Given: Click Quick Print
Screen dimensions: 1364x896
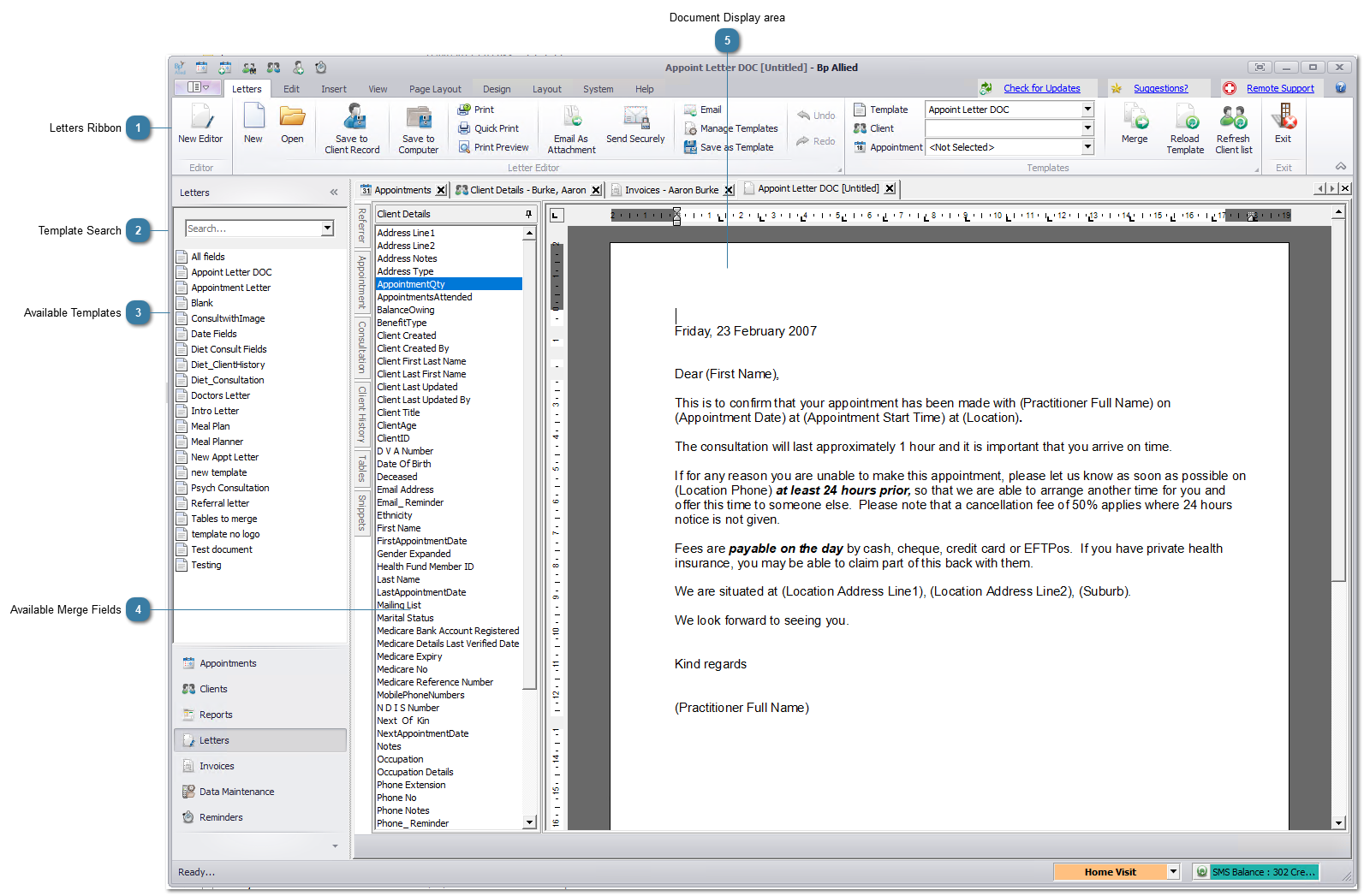Looking at the screenshot, I should tap(489, 128).
